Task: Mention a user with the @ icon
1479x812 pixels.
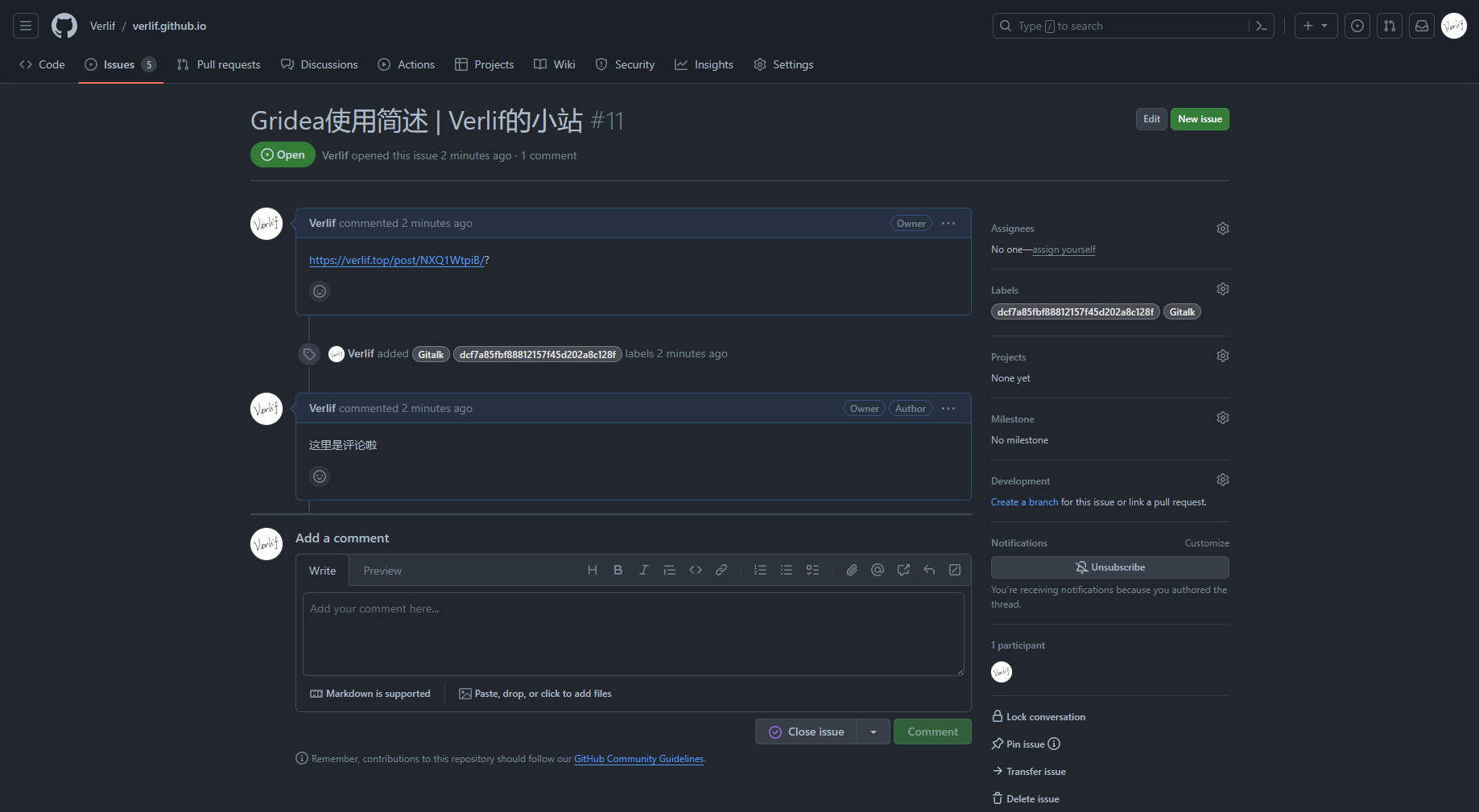Action: [878, 570]
